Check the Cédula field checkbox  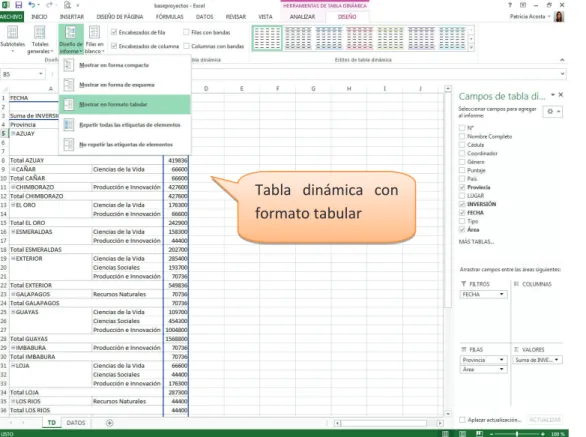pos(462,145)
